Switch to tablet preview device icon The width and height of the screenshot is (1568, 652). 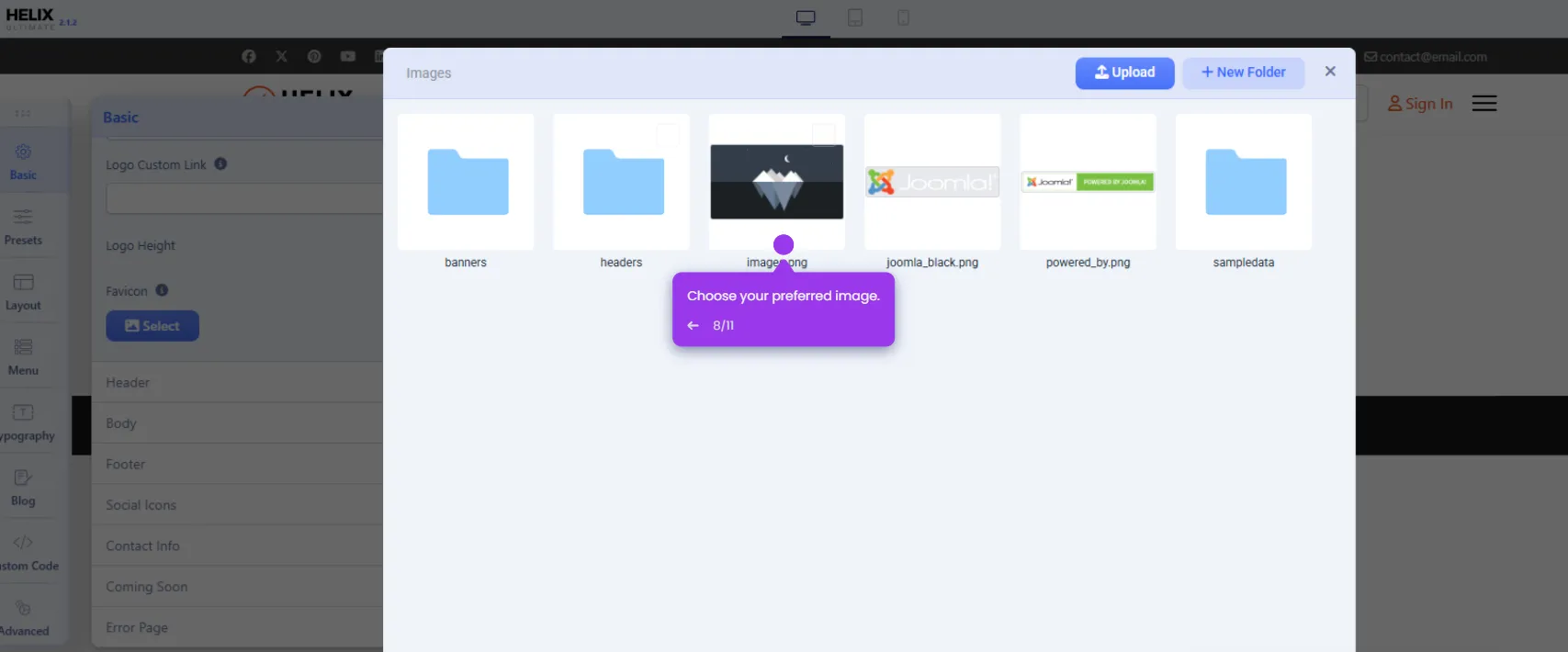855,18
